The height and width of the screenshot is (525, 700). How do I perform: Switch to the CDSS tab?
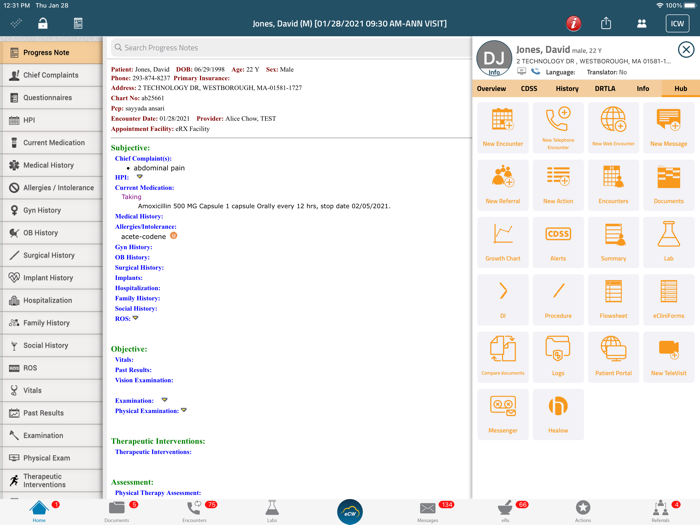(529, 88)
